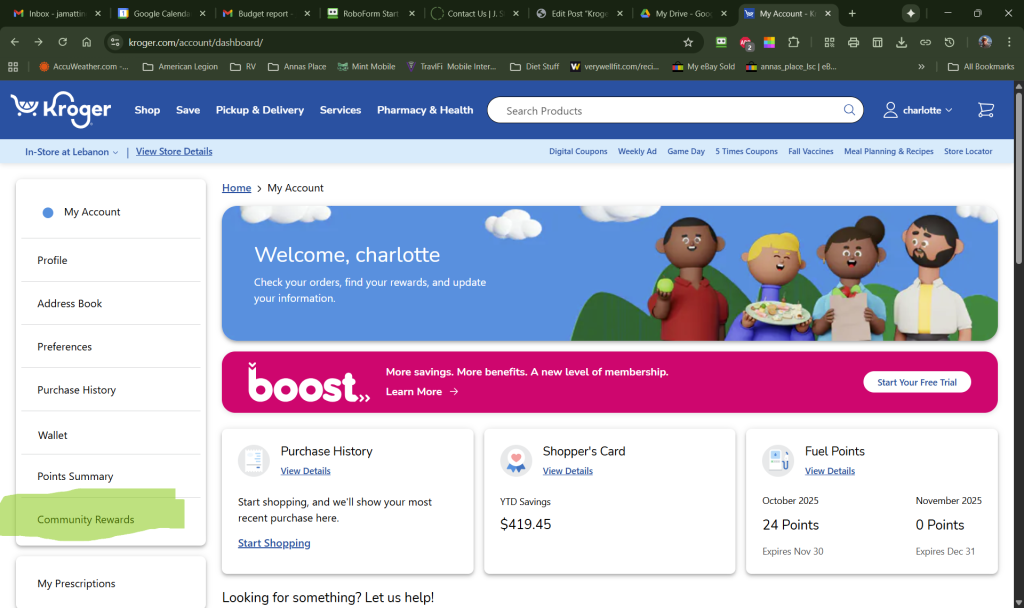Click the browser home icon
Image resolution: width=1024 pixels, height=608 pixels.
coord(87,43)
